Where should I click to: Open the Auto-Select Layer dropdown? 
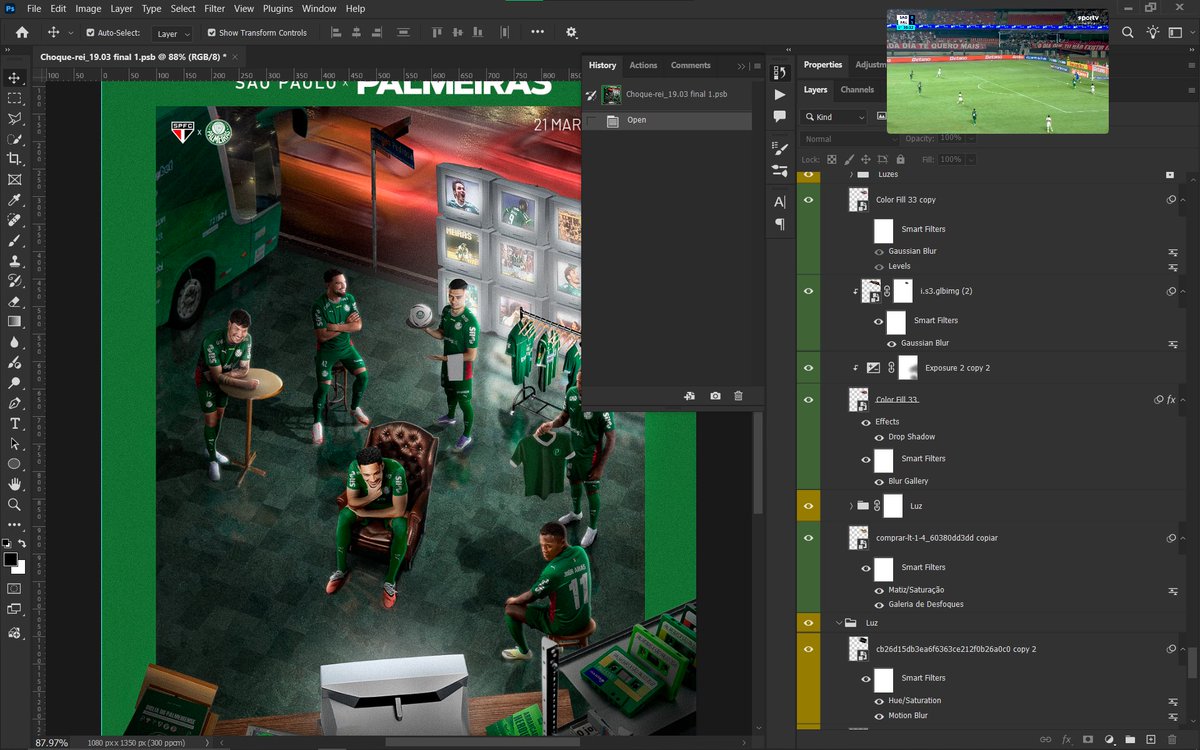(172, 33)
